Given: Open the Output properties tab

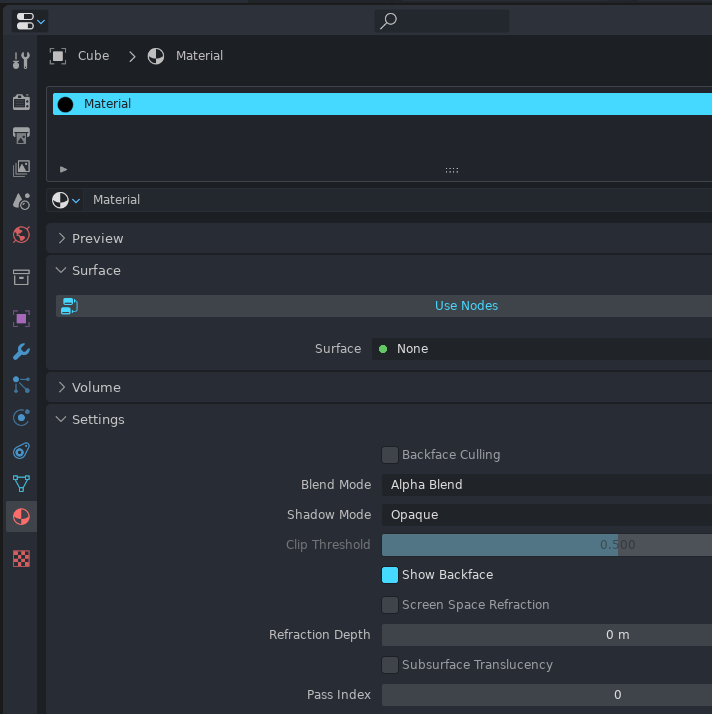Looking at the screenshot, I should click(21, 135).
